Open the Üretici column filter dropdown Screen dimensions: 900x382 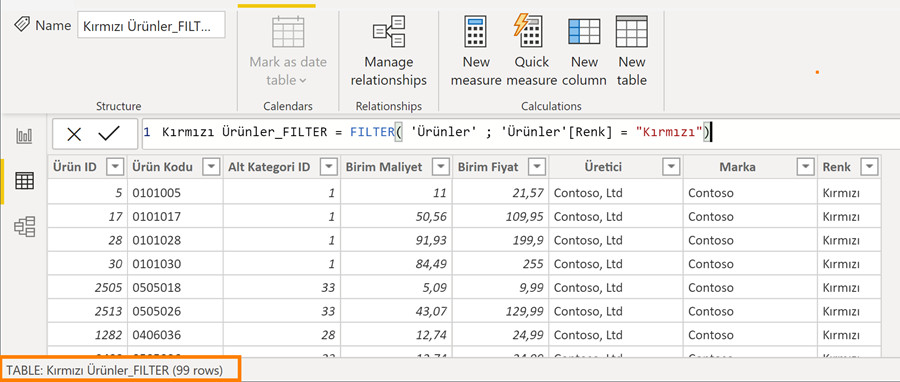point(670,167)
